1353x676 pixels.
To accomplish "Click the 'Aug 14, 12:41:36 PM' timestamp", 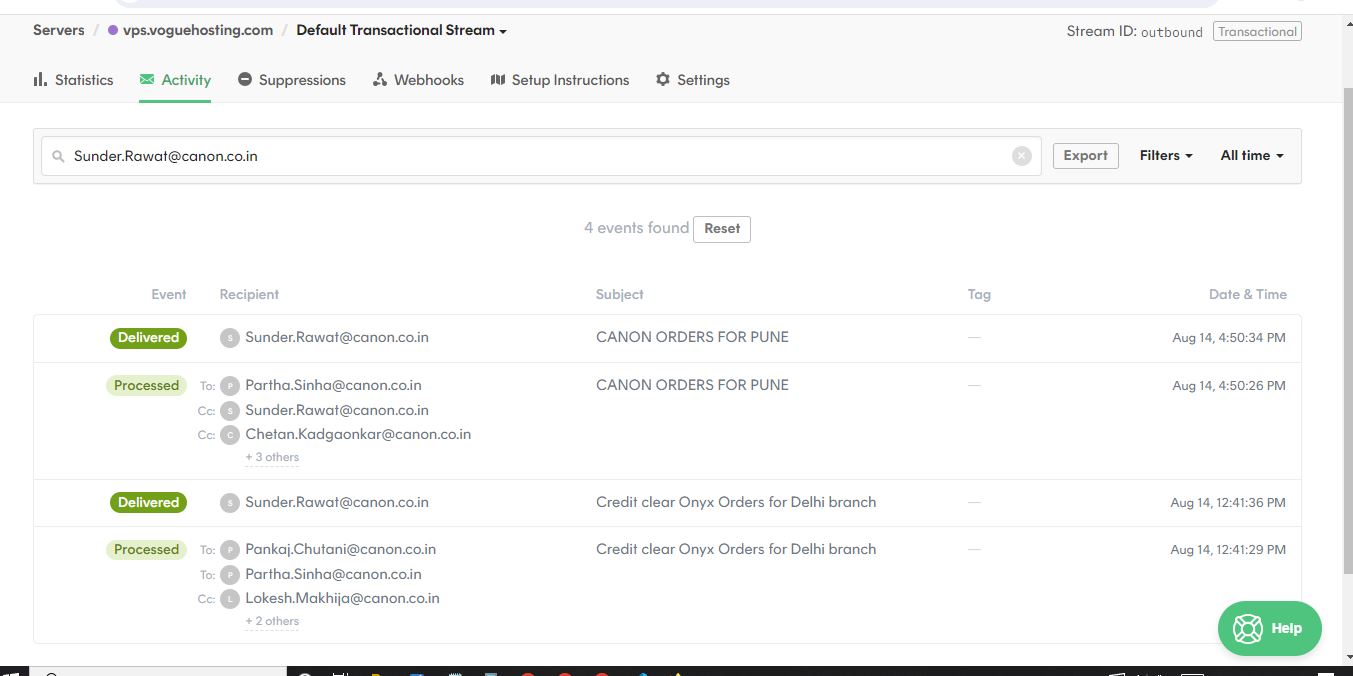I will tap(1228, 503).
